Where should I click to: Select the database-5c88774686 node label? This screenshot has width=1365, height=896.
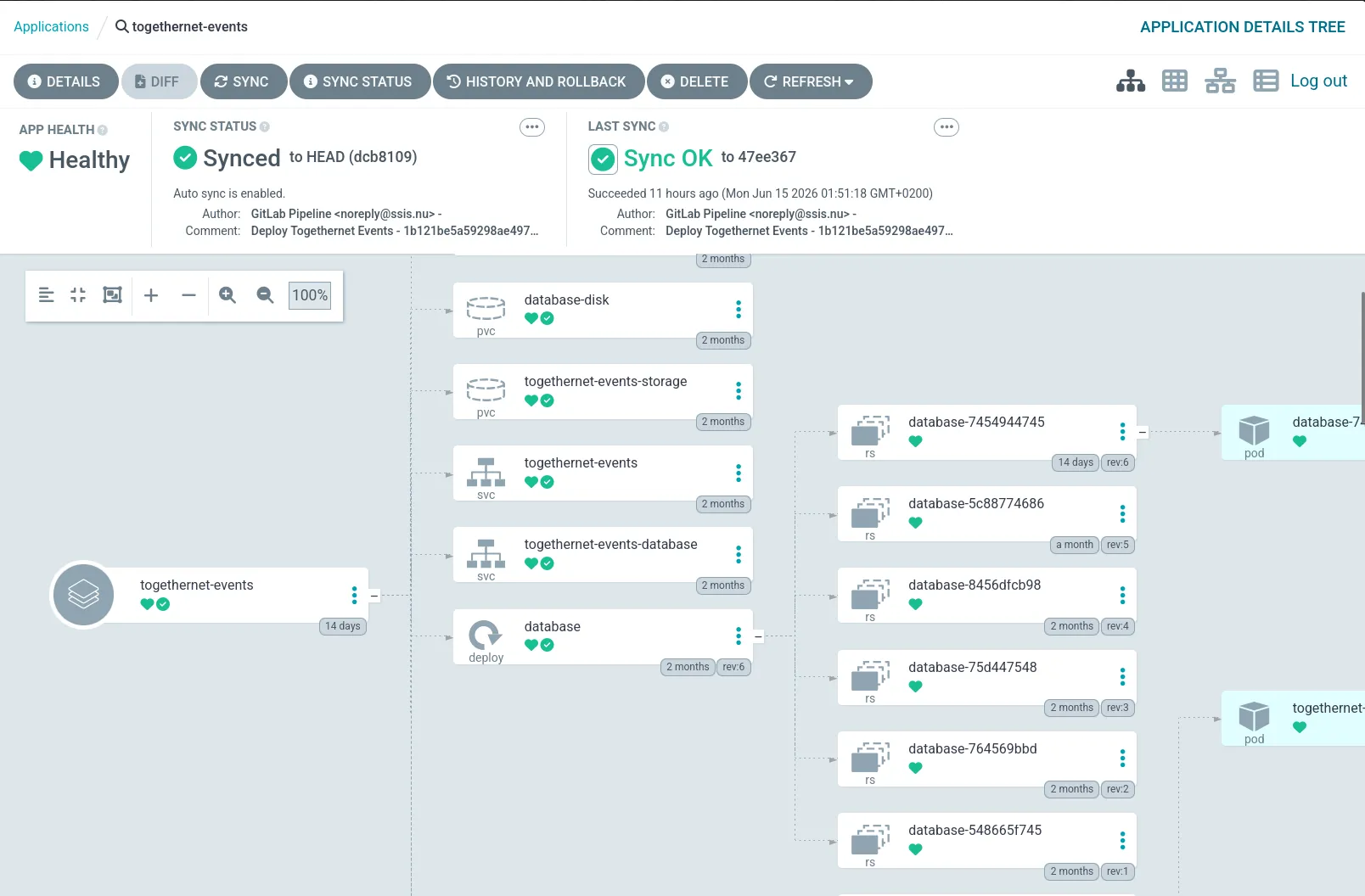coord(976,503)
